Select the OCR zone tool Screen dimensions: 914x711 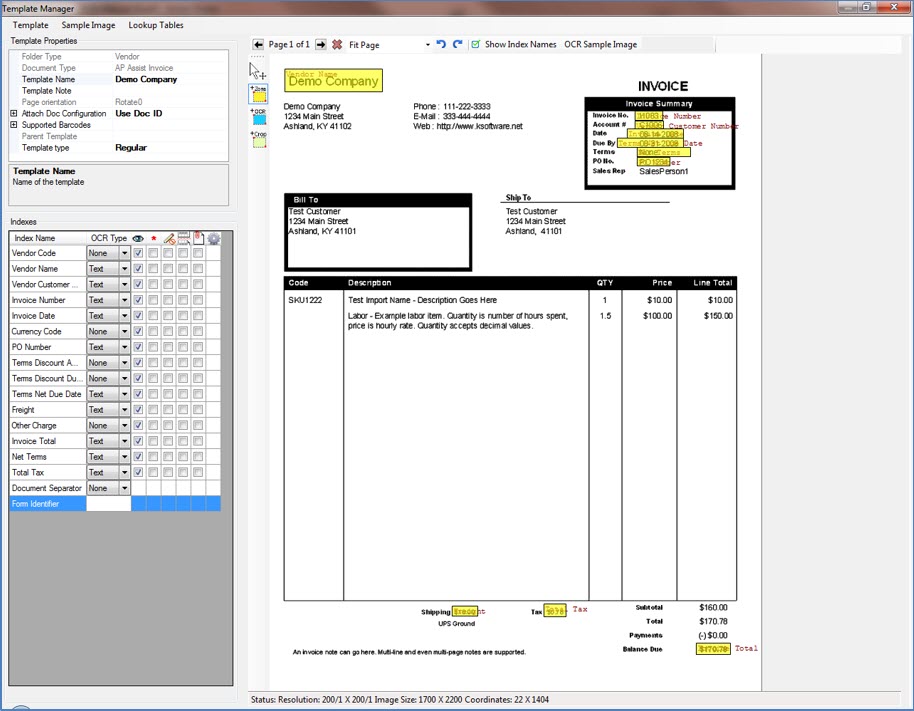tap(259, 117)
